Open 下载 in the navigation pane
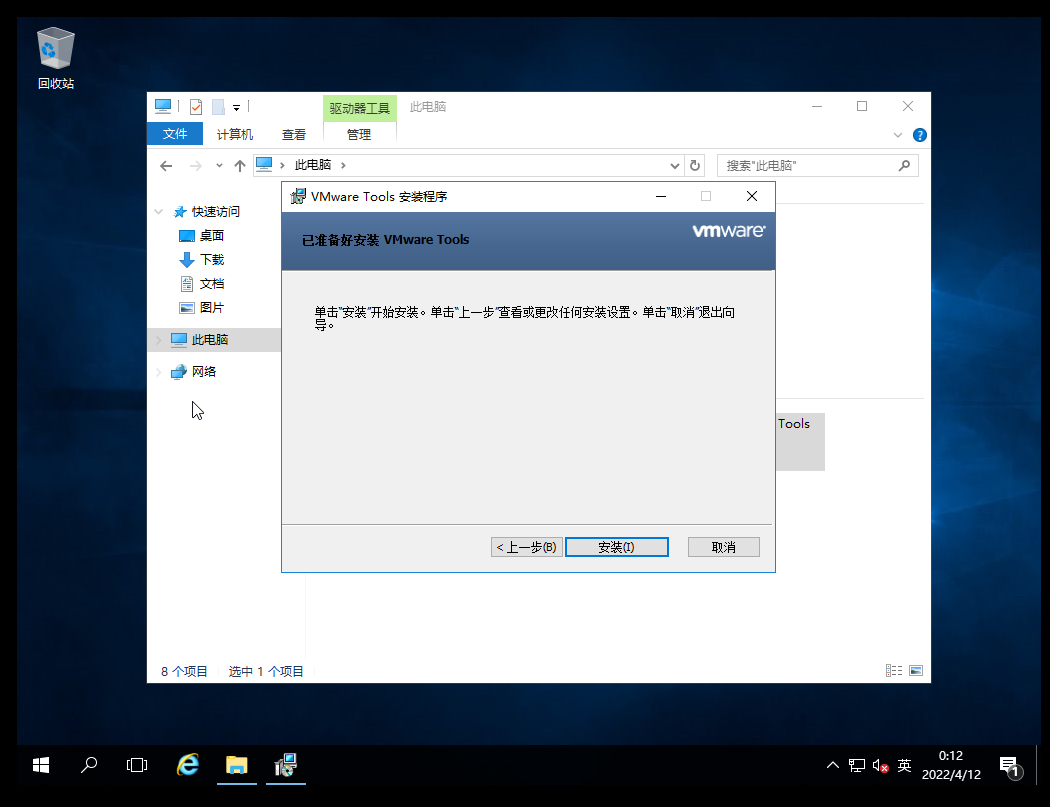The image size is (1050, 807). tap(211, 260)
